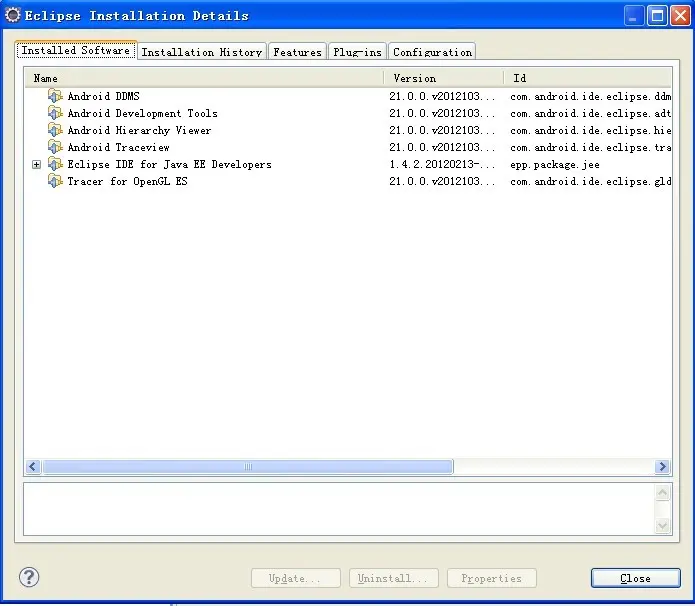The image size is (695, 606).
Task: Click the Android Traceview feature icon
Action: click(x=55, y=147)
